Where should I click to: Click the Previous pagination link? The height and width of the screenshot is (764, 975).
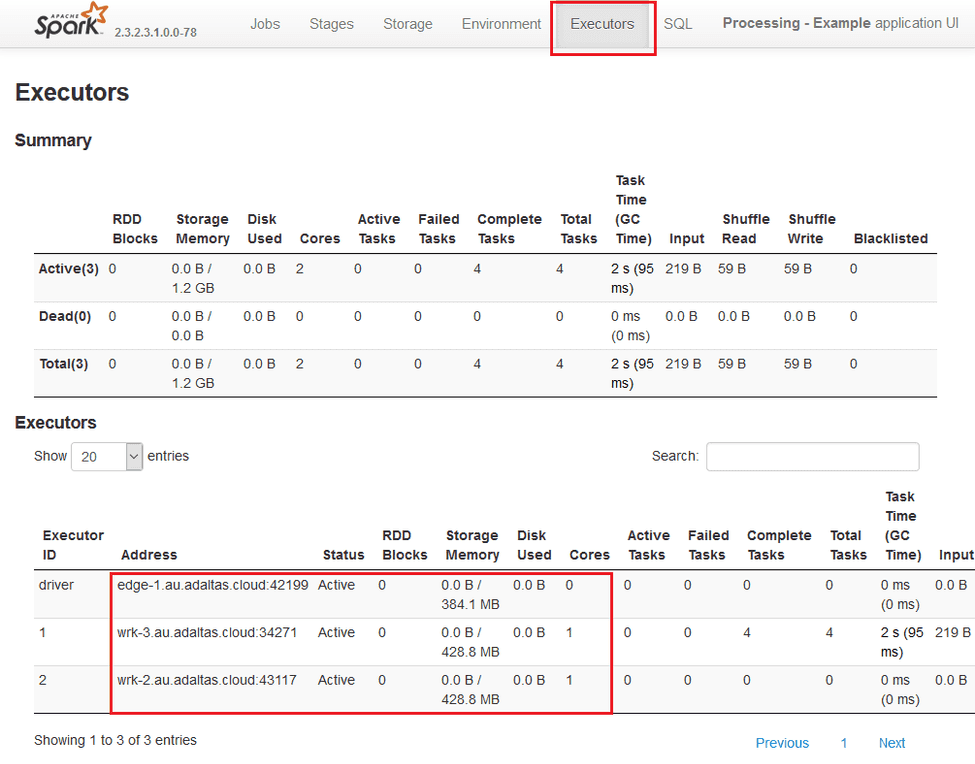[x=781, y=743]
